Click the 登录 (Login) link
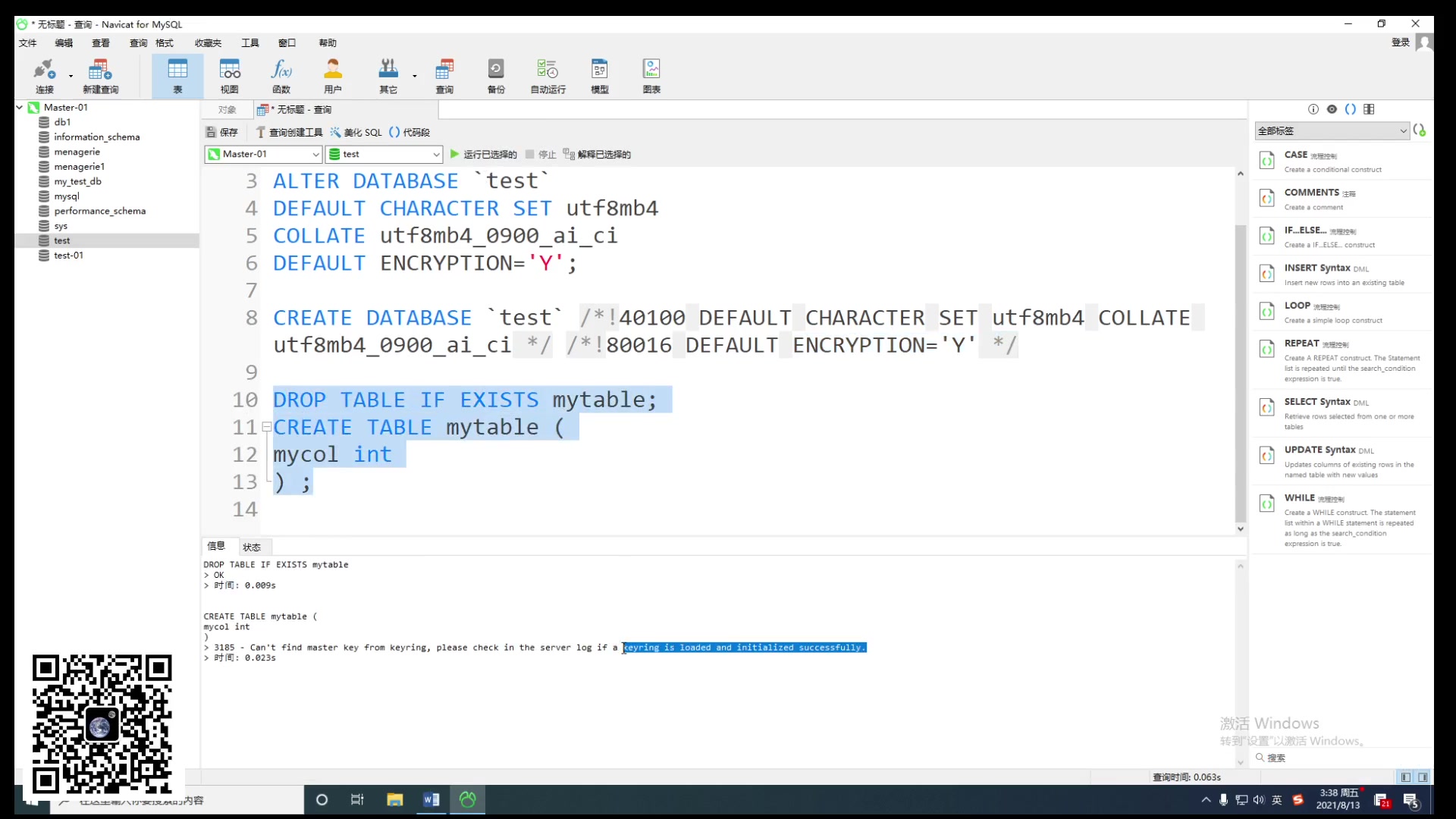1456x819 pixels. click(x=1400, y=42)
